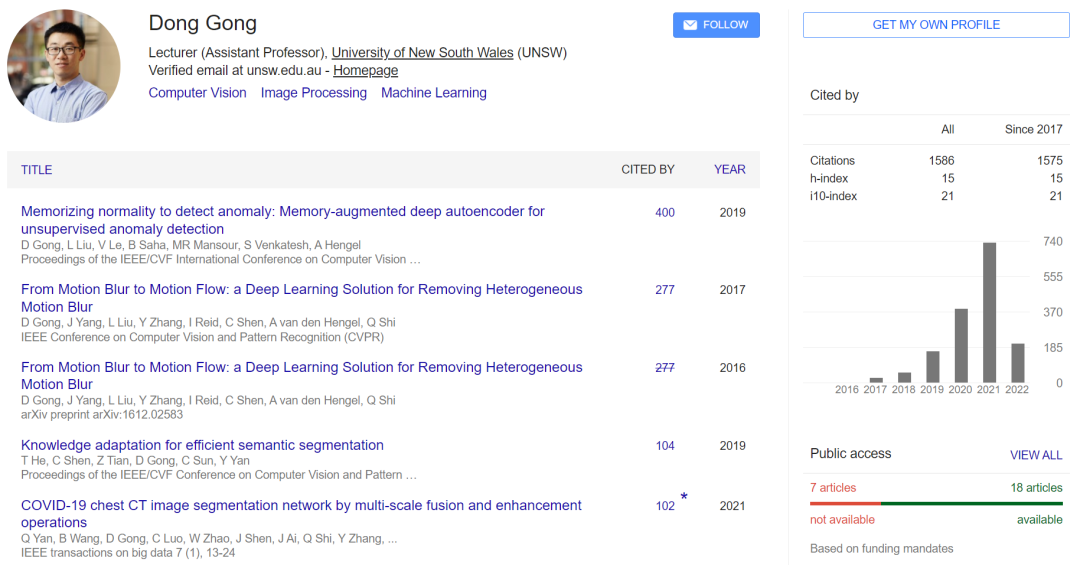The image size is (1080, 565).
Task: Sort publications by Year column header
Action: tap(729, 170)
